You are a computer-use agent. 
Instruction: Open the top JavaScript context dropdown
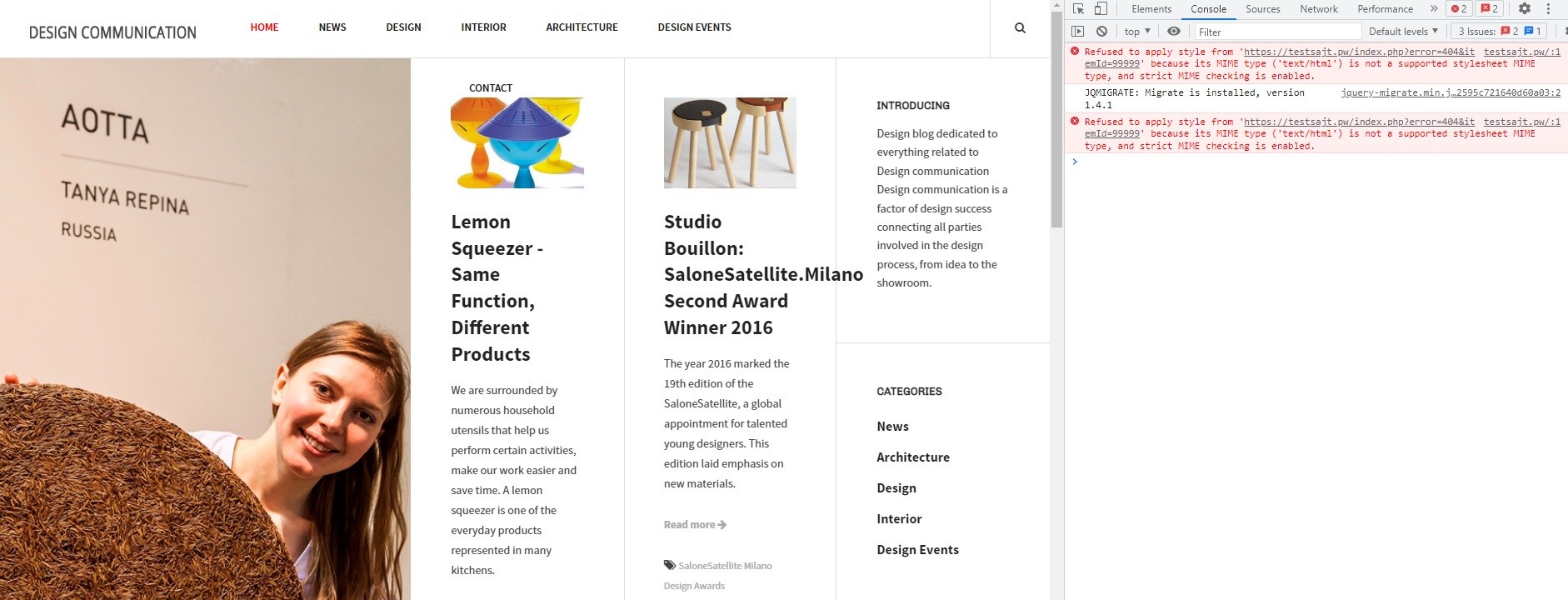1136,32
